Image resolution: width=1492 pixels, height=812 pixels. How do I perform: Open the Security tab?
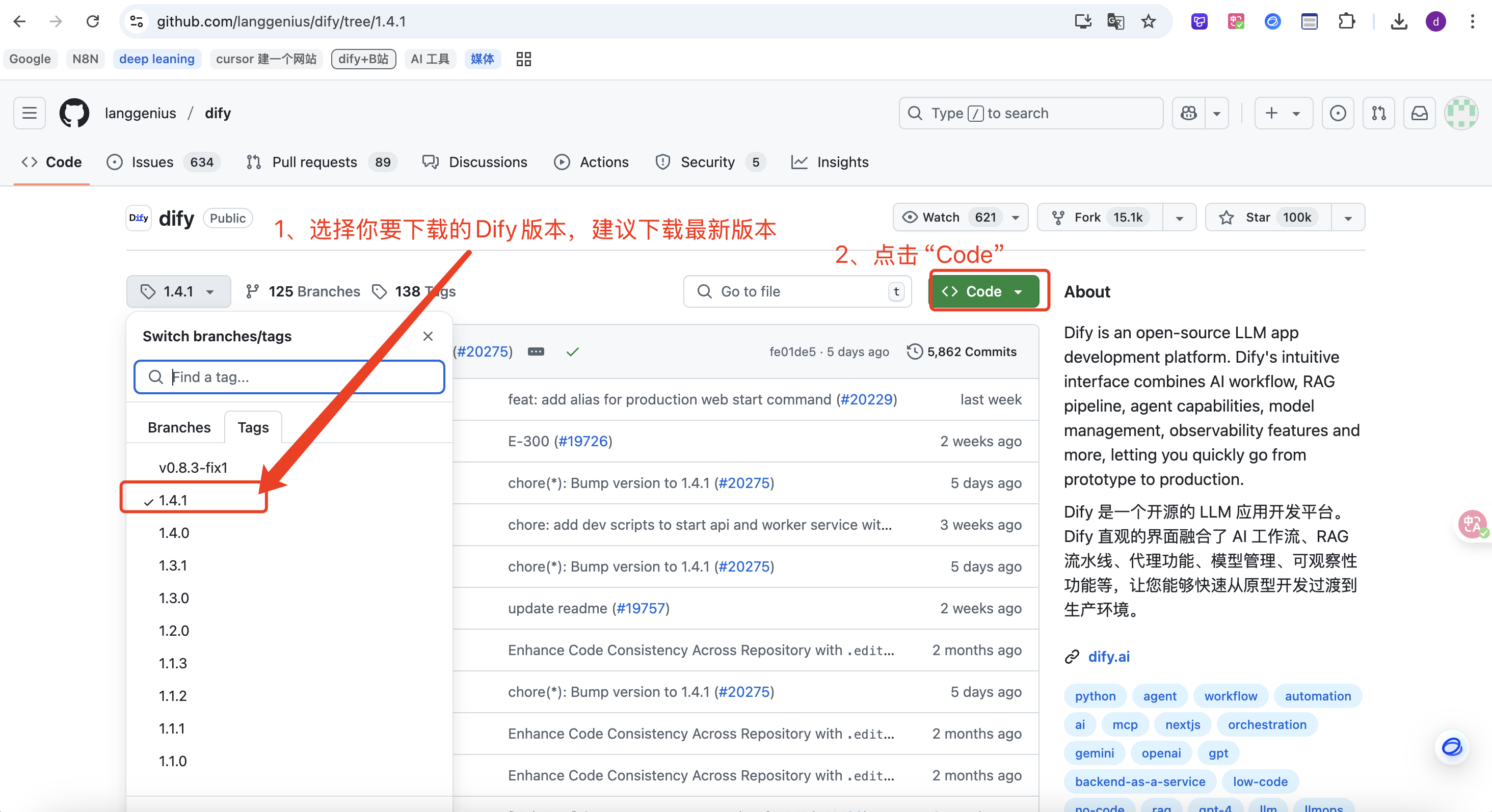click(x=711, y=162)
